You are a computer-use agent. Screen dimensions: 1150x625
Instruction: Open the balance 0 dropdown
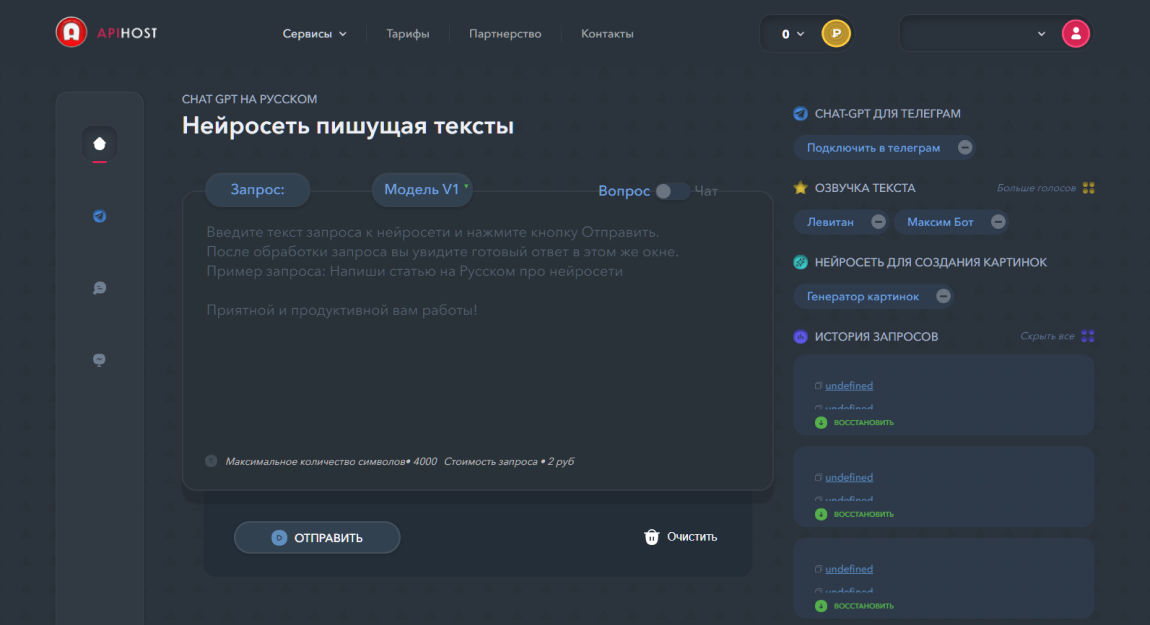click(x=792, y=34)
